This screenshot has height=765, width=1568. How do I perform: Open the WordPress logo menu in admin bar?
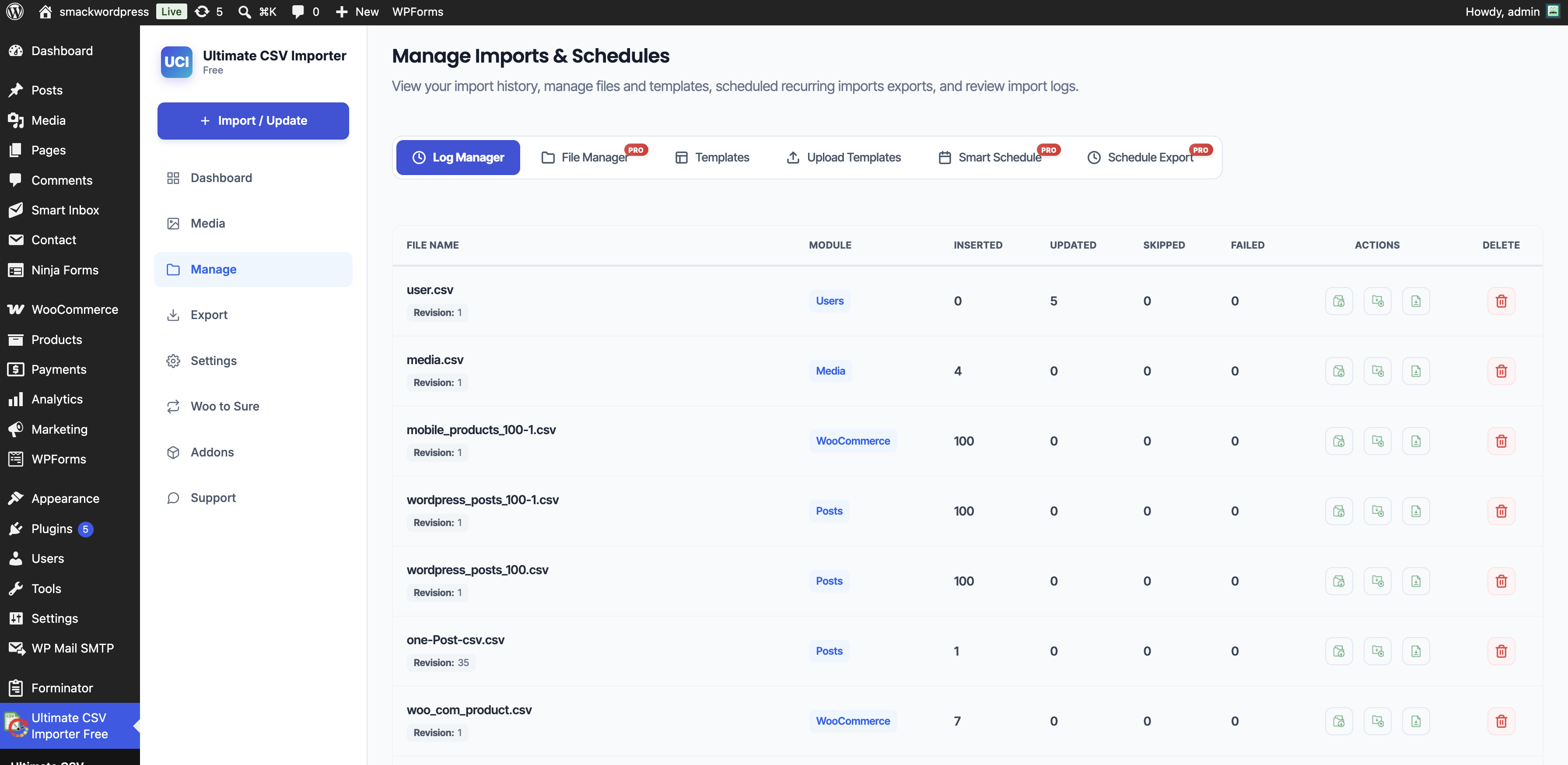[x=14, y=11]
